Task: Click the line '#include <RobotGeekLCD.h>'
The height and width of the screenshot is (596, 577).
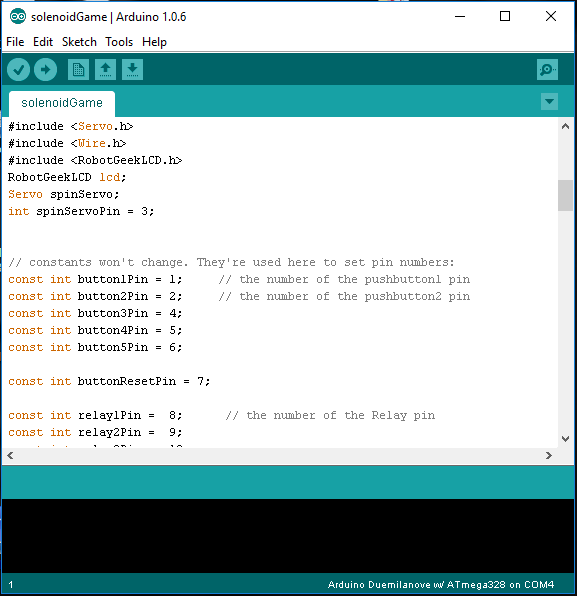Action: click(x=95, y=160)
